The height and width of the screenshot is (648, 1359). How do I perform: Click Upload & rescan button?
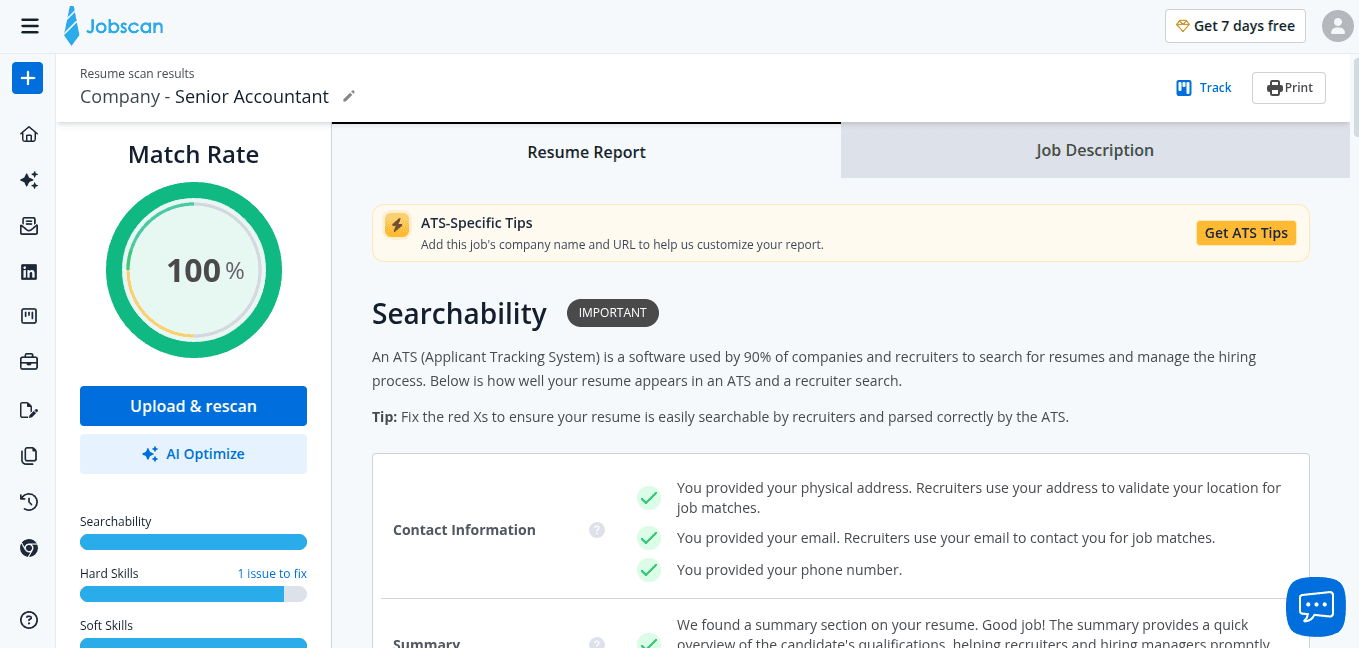pos(193,406)
